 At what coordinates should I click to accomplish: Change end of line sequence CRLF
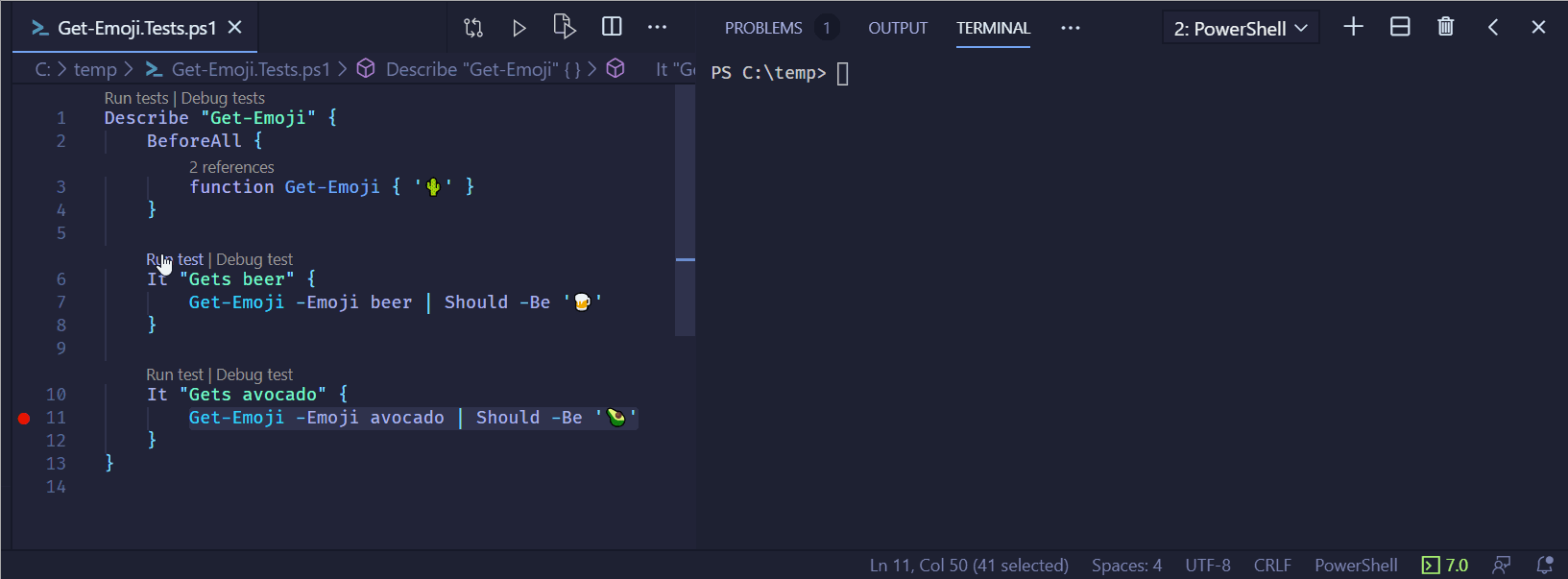[1272, 565]
